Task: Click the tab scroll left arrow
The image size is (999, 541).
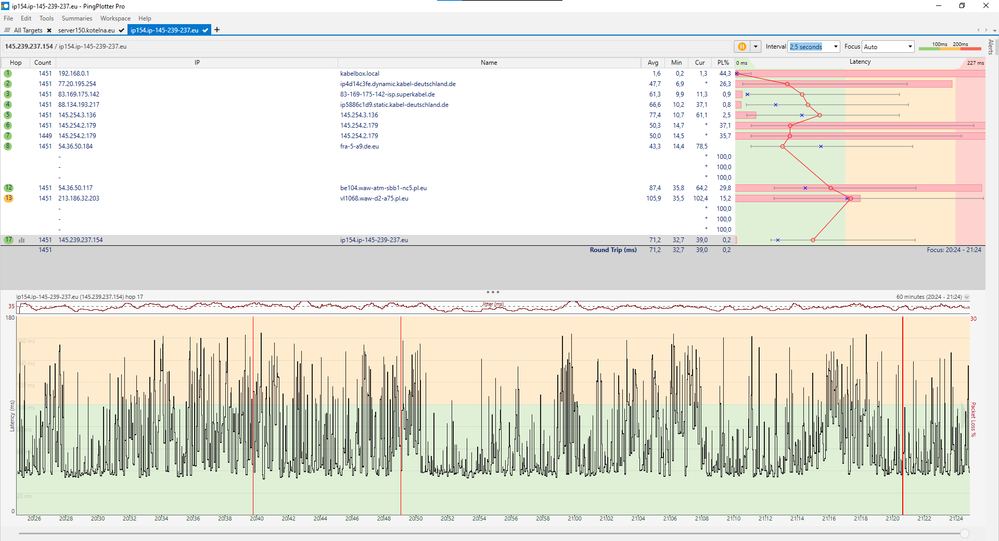Action: click(979, 30)
